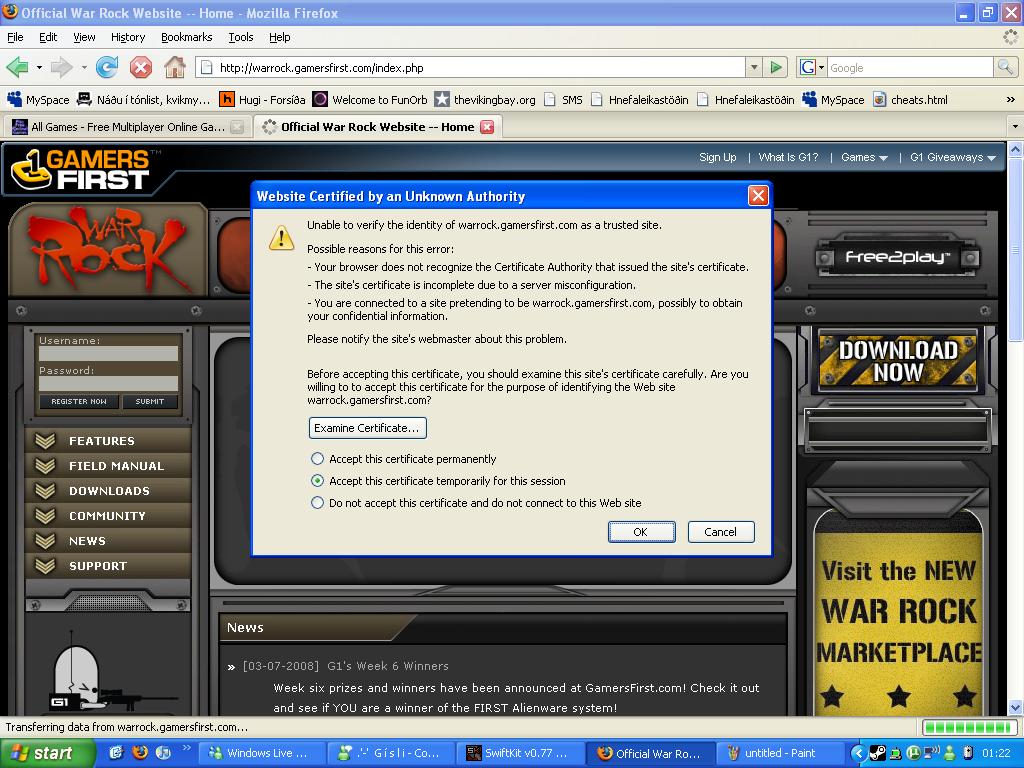
Task: Show more bookmarks with the chevron
Action: click(x=1010, y=100)
